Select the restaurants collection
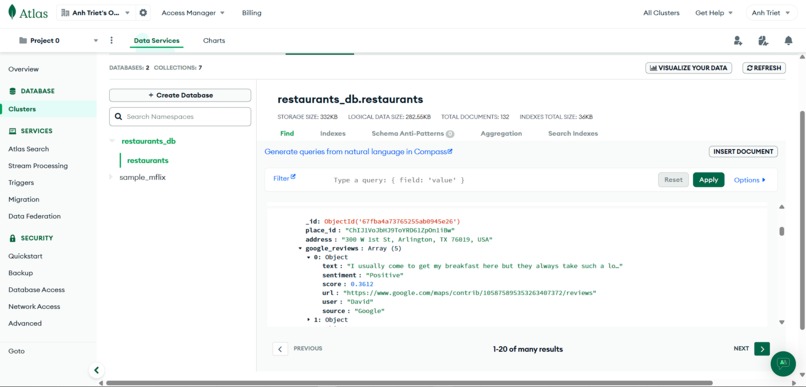Screen dimensions: 806x387 tap(148, 160)
